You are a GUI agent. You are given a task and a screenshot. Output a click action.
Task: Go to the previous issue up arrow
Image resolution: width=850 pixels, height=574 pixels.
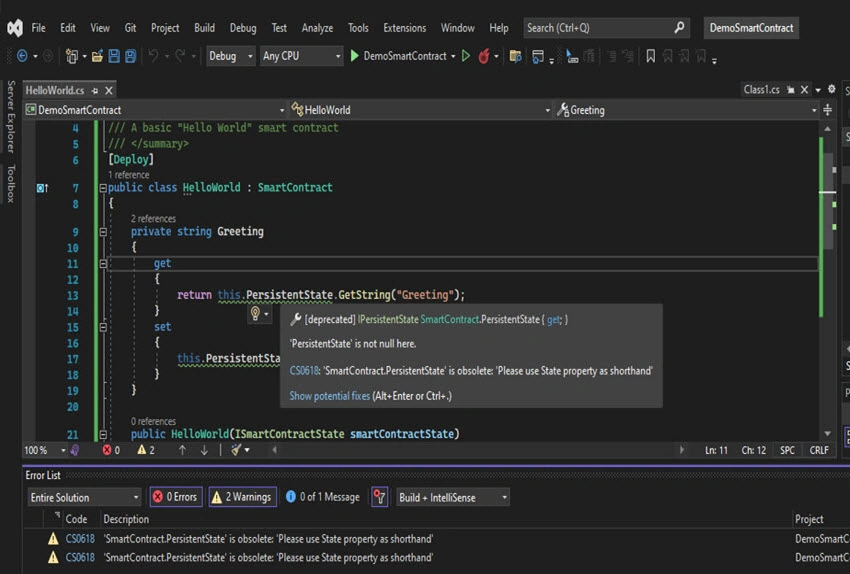[182, 450]
